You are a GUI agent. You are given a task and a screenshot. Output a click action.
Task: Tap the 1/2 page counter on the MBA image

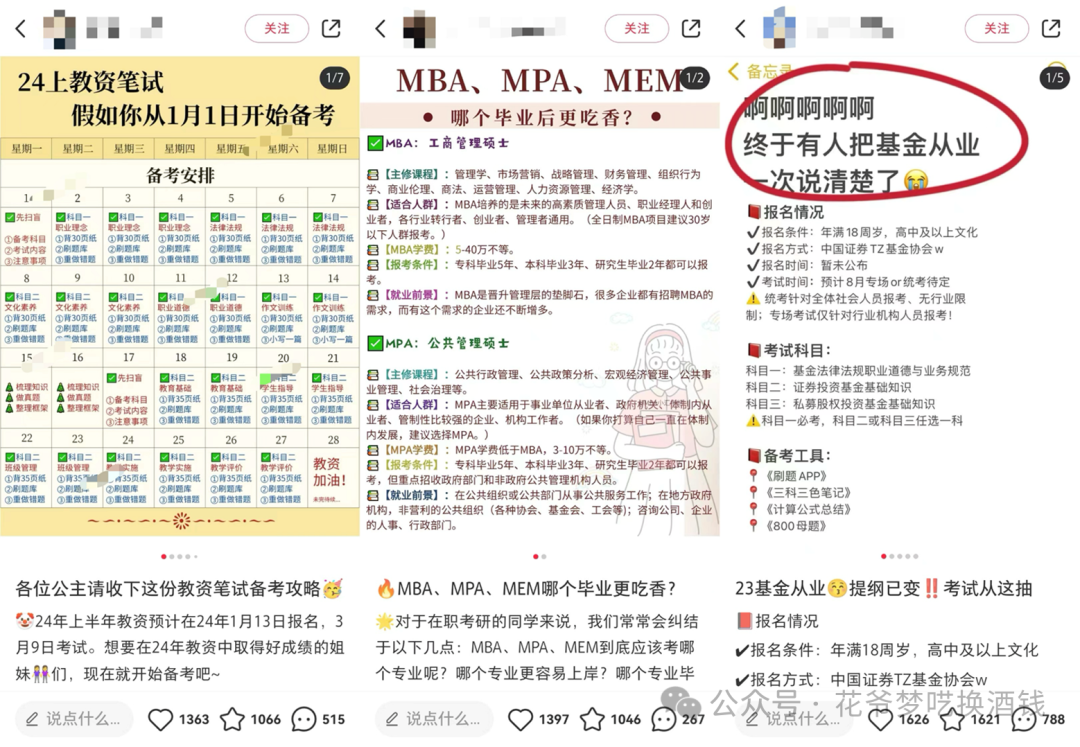click(x=694, y=78)
